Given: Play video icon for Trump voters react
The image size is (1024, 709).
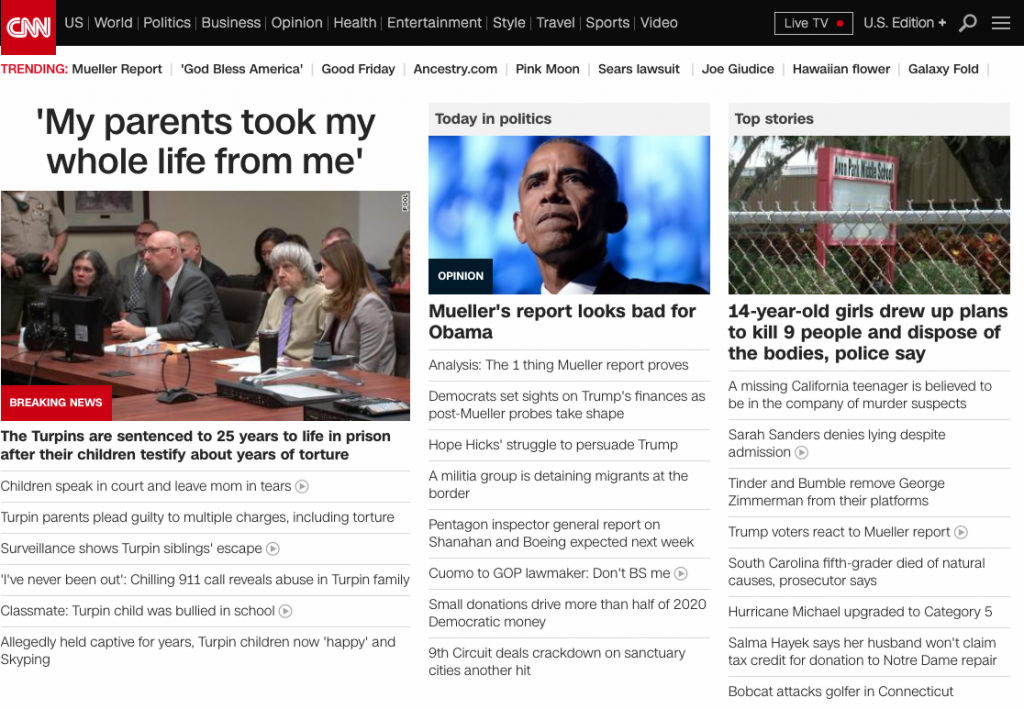Looking at the screenshot, I should pos(961,532).
